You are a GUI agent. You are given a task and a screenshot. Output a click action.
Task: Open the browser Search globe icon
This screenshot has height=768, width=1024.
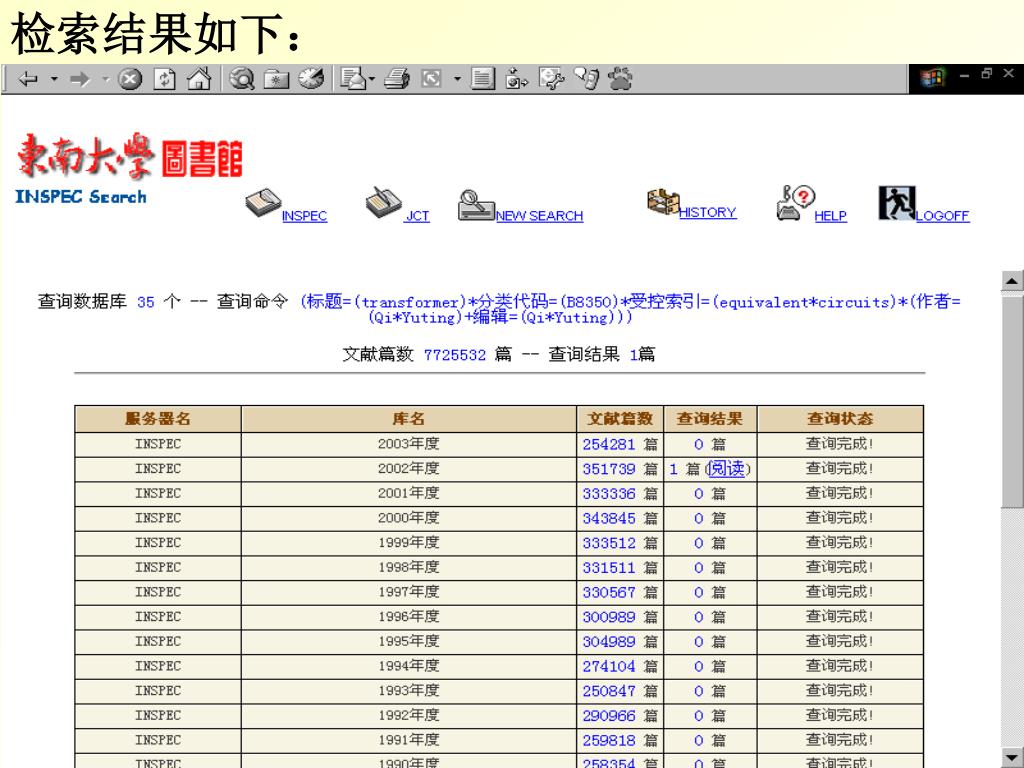[x=242, y=79]
